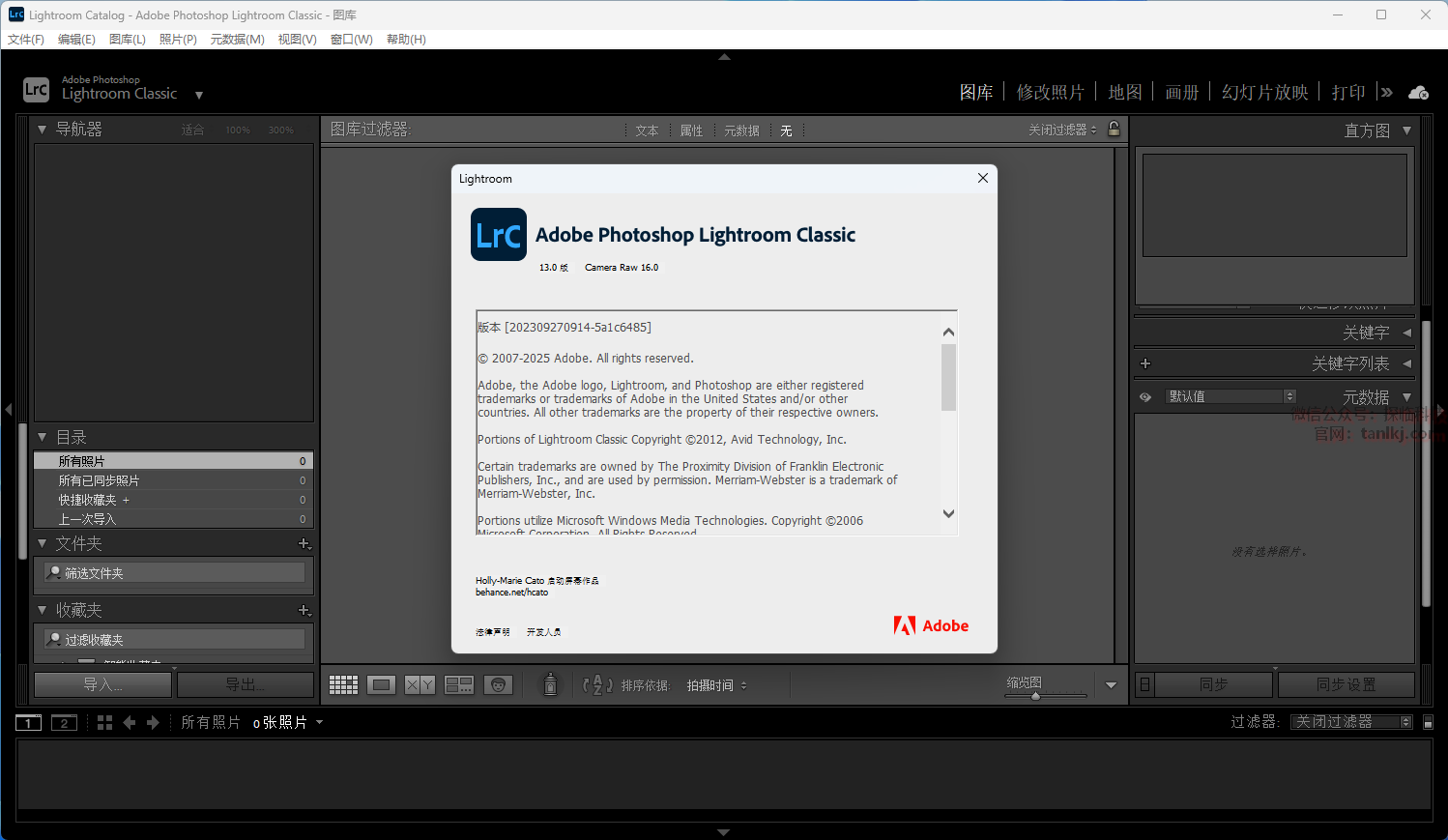Open Compare view with the XY icon
Viewport: 1448px width, 840px height.
tap(420, 685)
